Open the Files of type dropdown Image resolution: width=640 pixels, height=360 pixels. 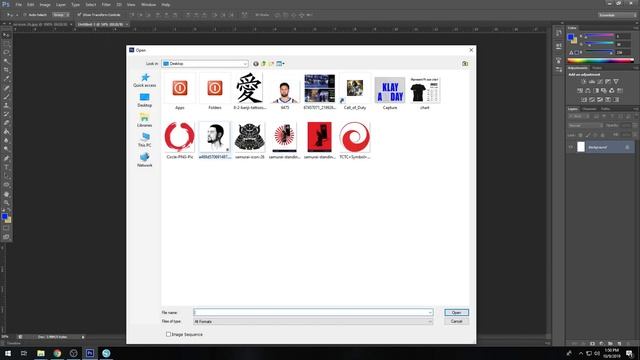point(313,322)
